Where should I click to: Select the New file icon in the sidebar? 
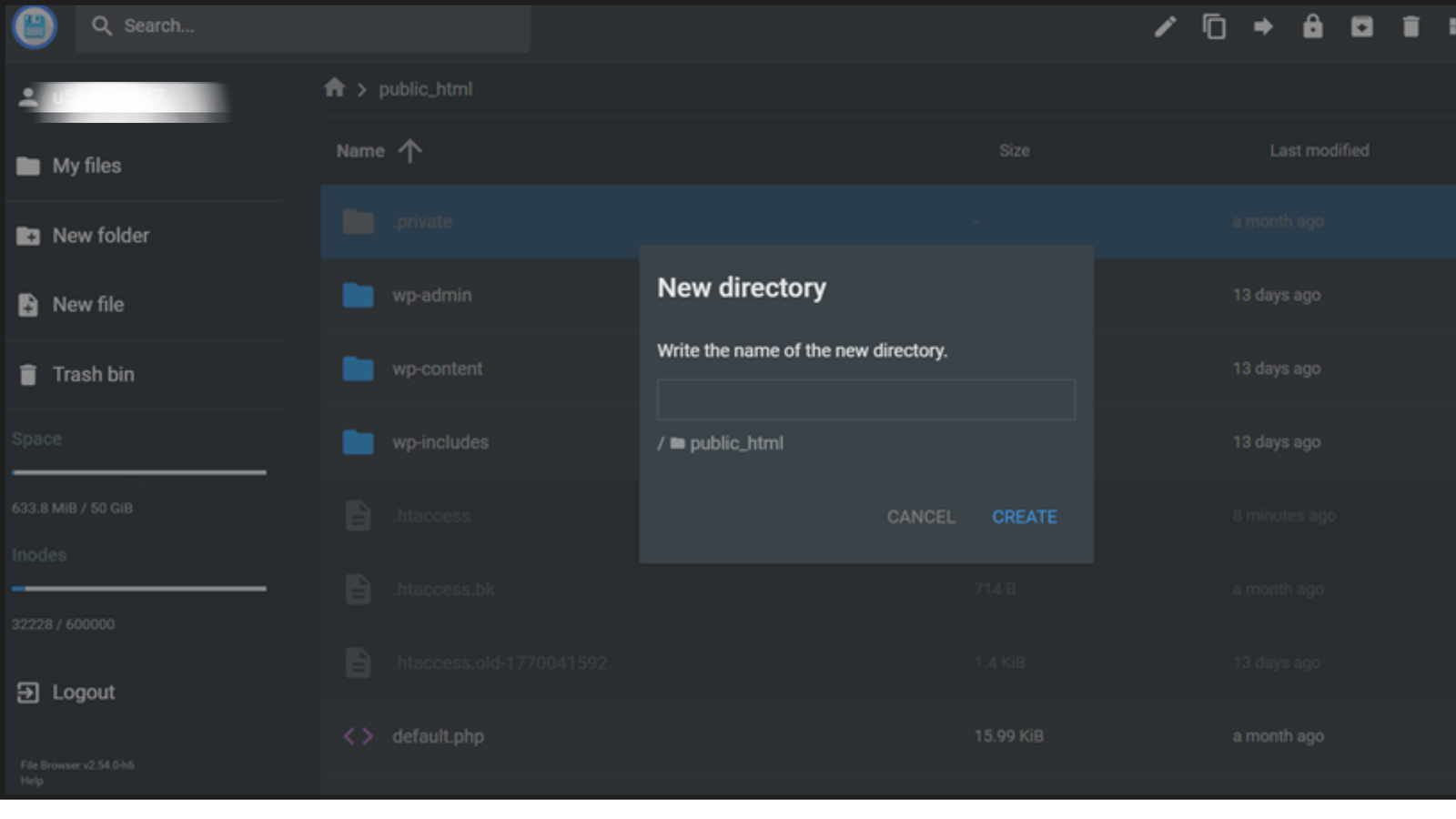click(x=28, y=304)
